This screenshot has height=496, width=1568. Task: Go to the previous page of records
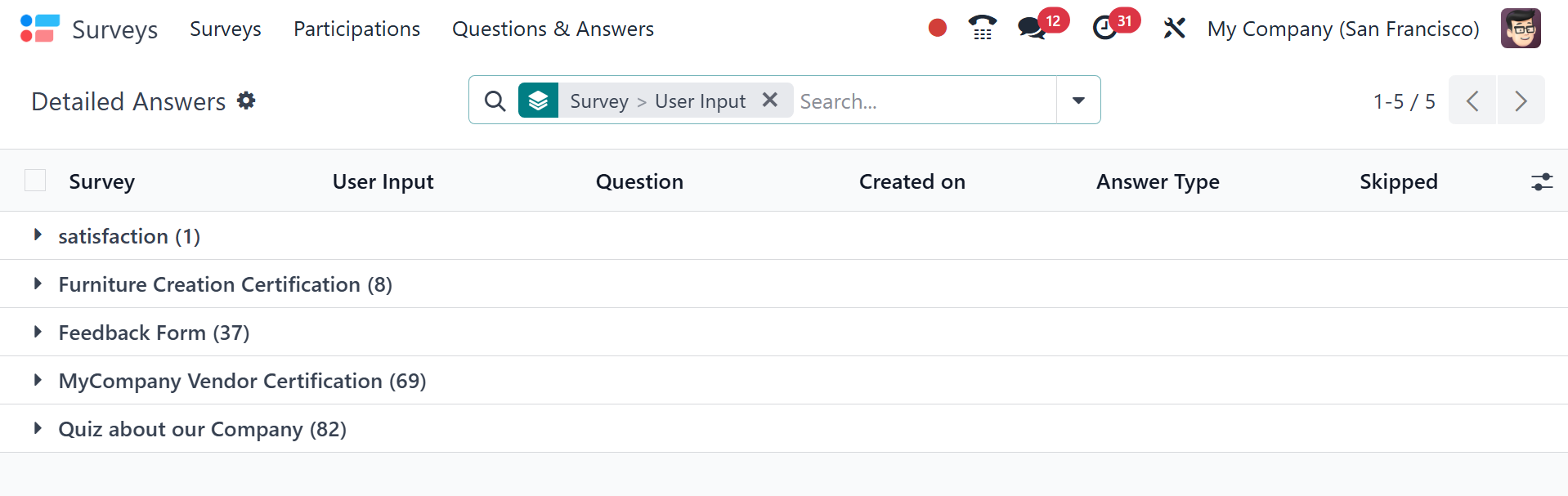[1472, 101]
